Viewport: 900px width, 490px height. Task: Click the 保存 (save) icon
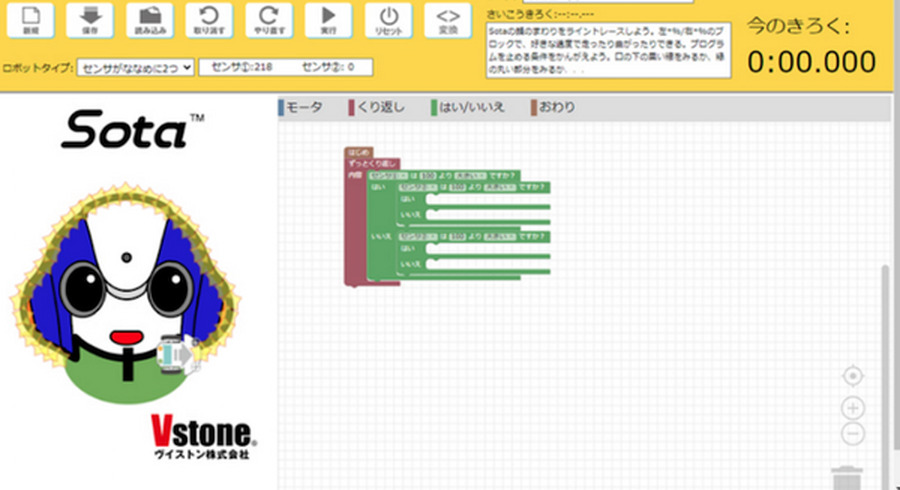coord(90,20)
